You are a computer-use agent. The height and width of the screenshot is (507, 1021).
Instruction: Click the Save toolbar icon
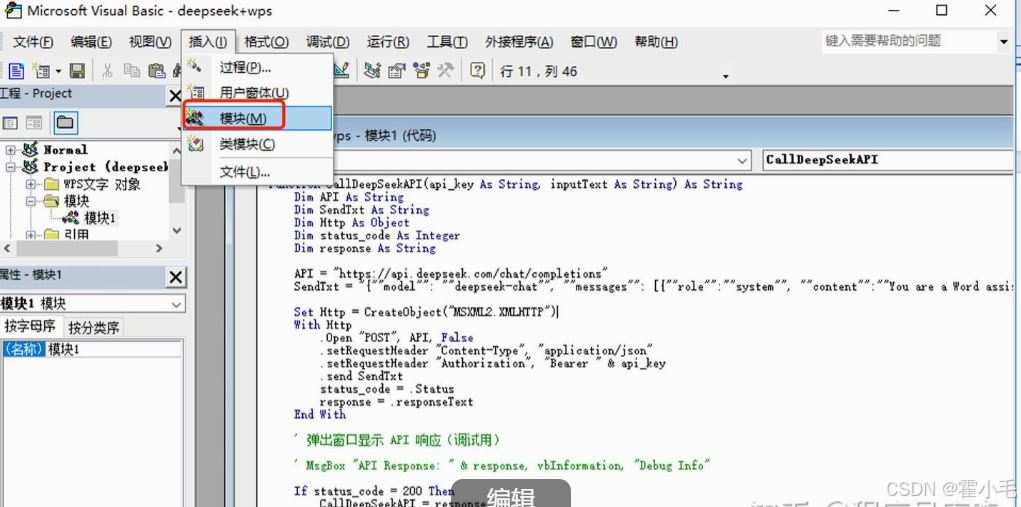coord(77,71)
